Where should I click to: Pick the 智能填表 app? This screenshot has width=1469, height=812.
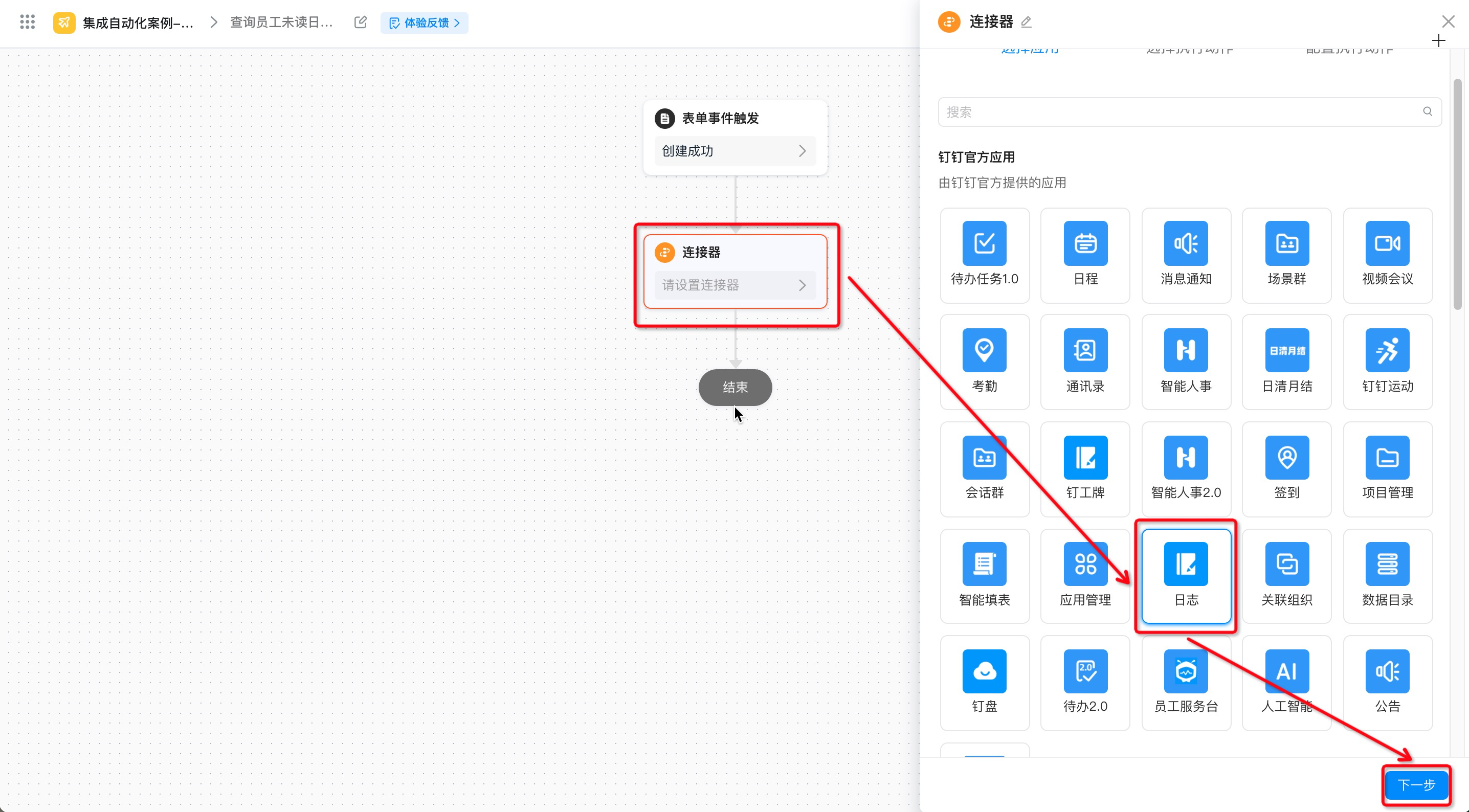(984, 576)
